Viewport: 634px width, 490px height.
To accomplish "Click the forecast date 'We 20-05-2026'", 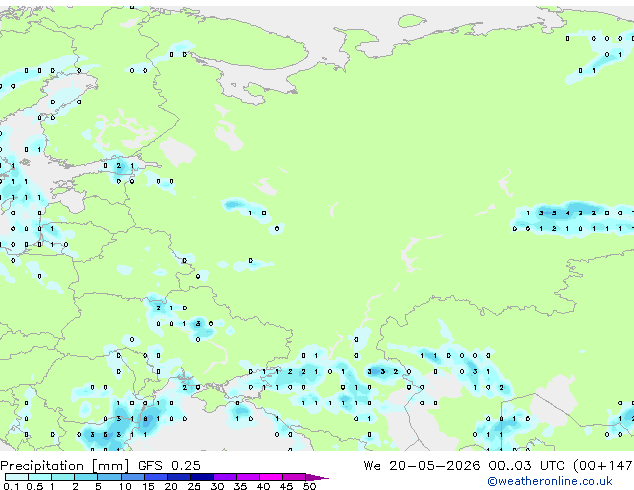I will pos(422,466).
